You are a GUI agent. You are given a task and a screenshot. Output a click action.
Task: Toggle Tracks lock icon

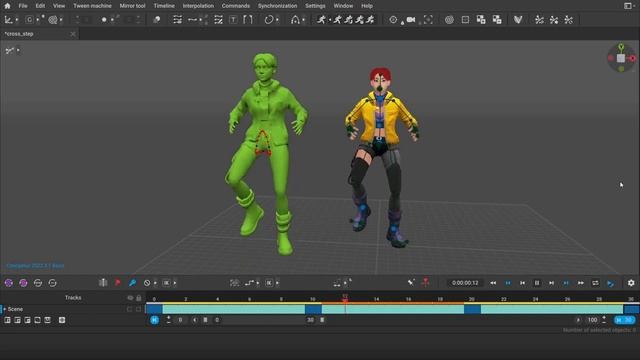(x=139, y=298)
